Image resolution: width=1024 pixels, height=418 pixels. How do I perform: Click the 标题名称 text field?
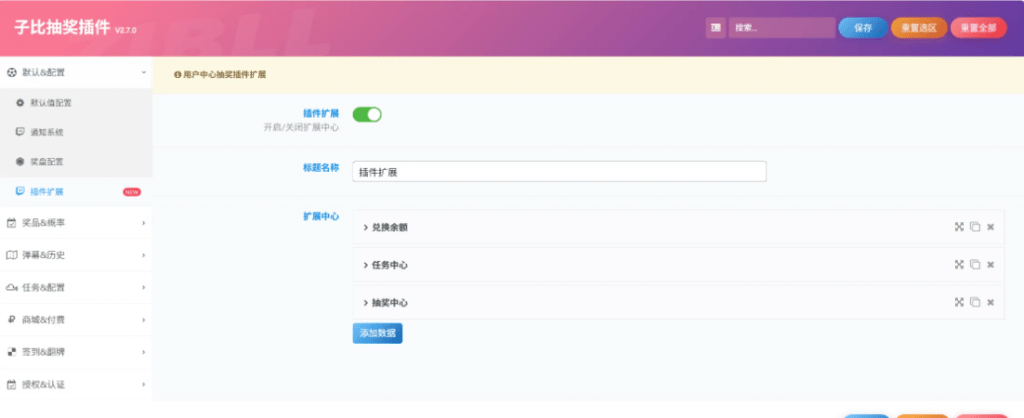point(559,172)
